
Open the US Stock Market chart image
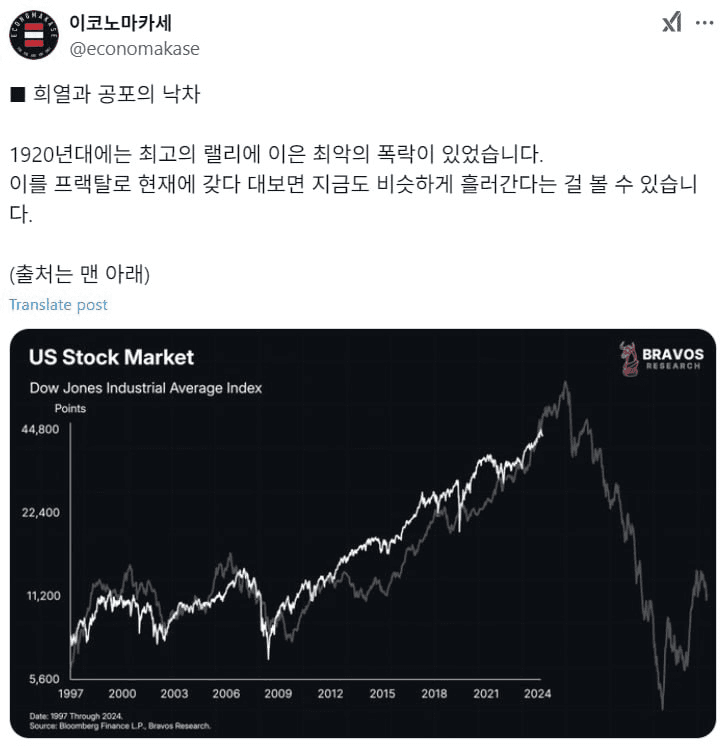(363, 533)
